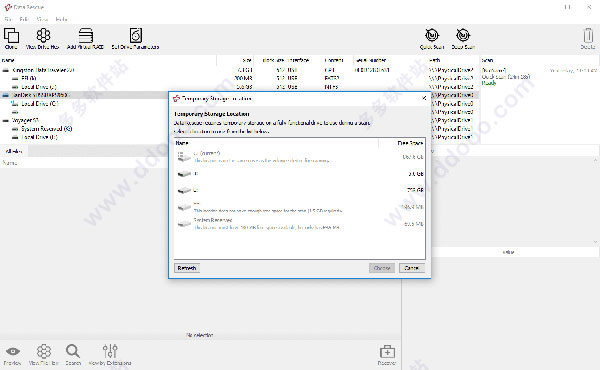Collapse the Kingston DataTraveler drive node
Viewport: 600px width, 370px height.
pyautogui.click(x=5, y=70)
